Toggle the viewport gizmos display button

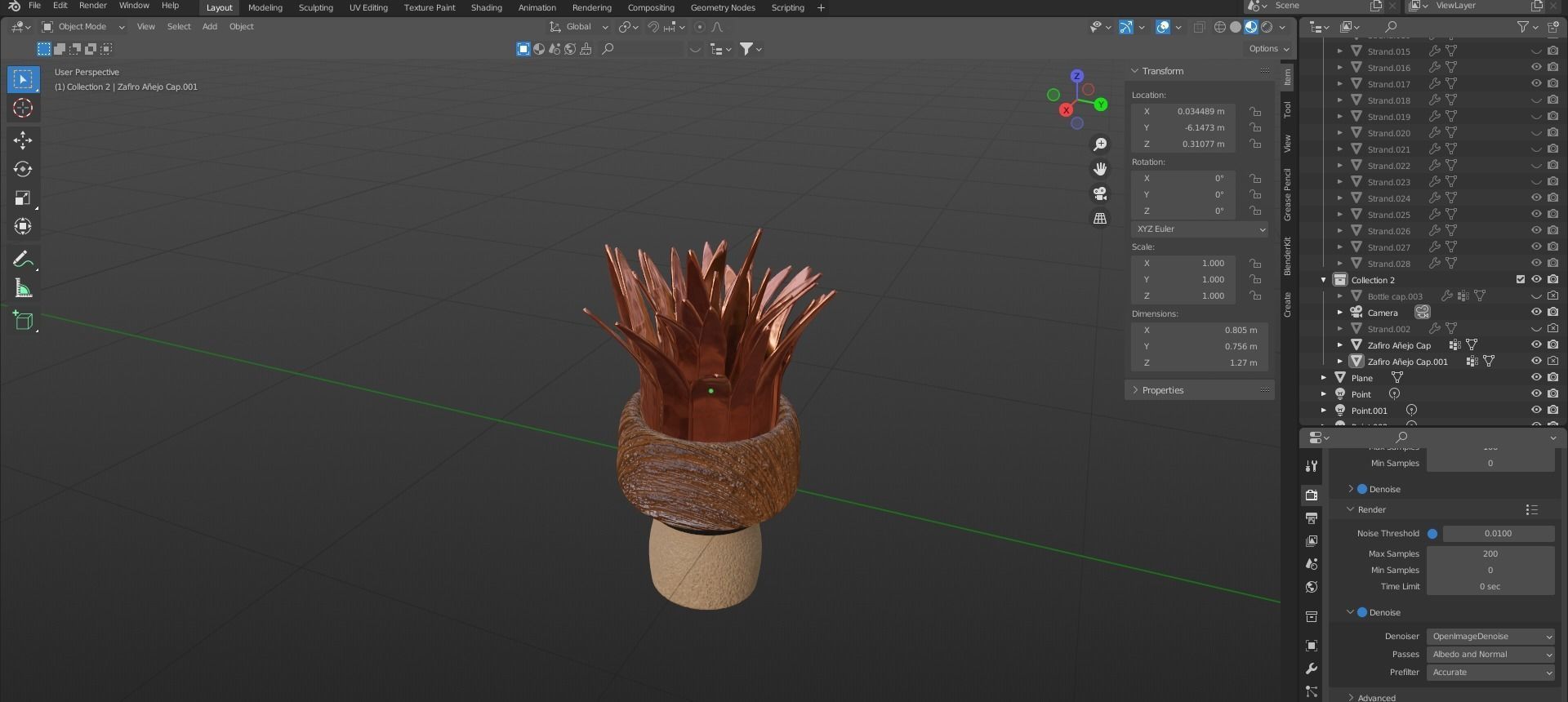(x=1126, y=27)
